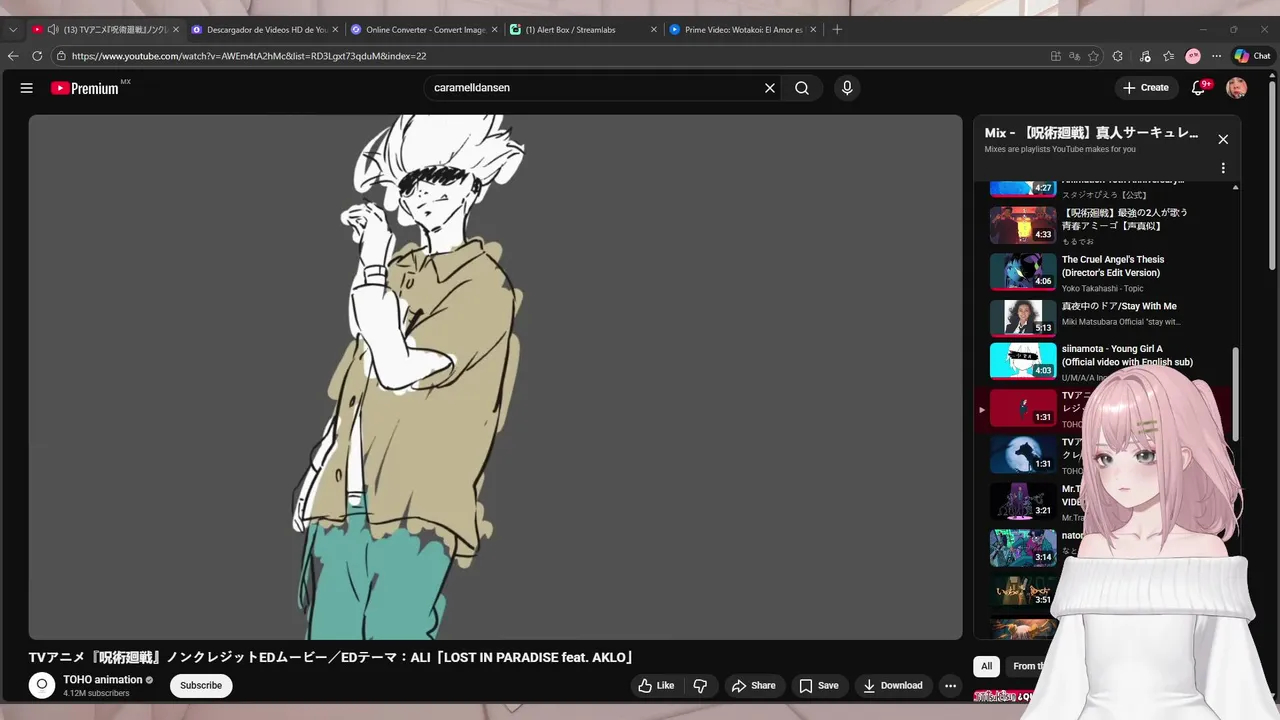The image size is (1280, 720).
Task: Click the video player area
Action: click(495, 377)
